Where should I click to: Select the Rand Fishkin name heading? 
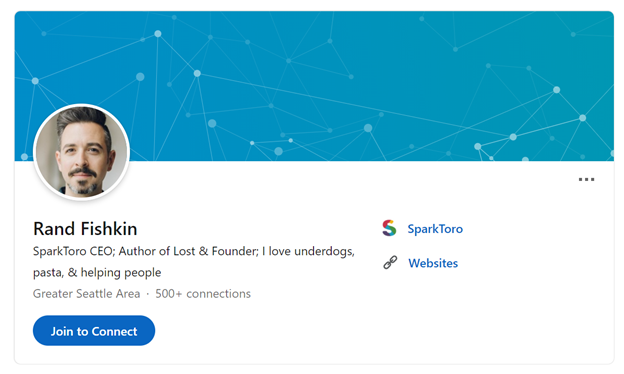[x=85, y=229]
